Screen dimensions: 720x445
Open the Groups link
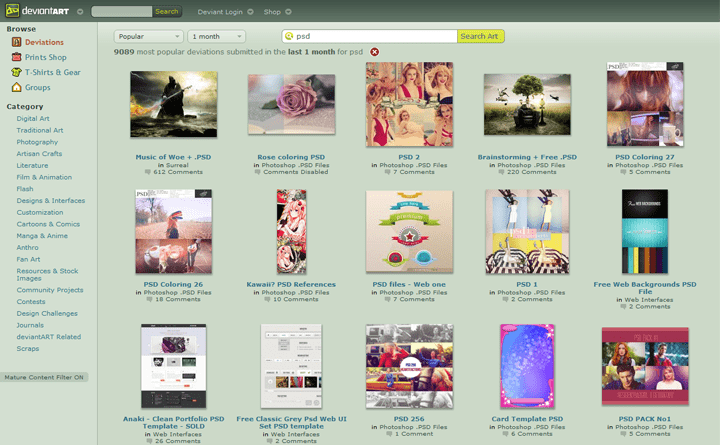pos(38,88)
